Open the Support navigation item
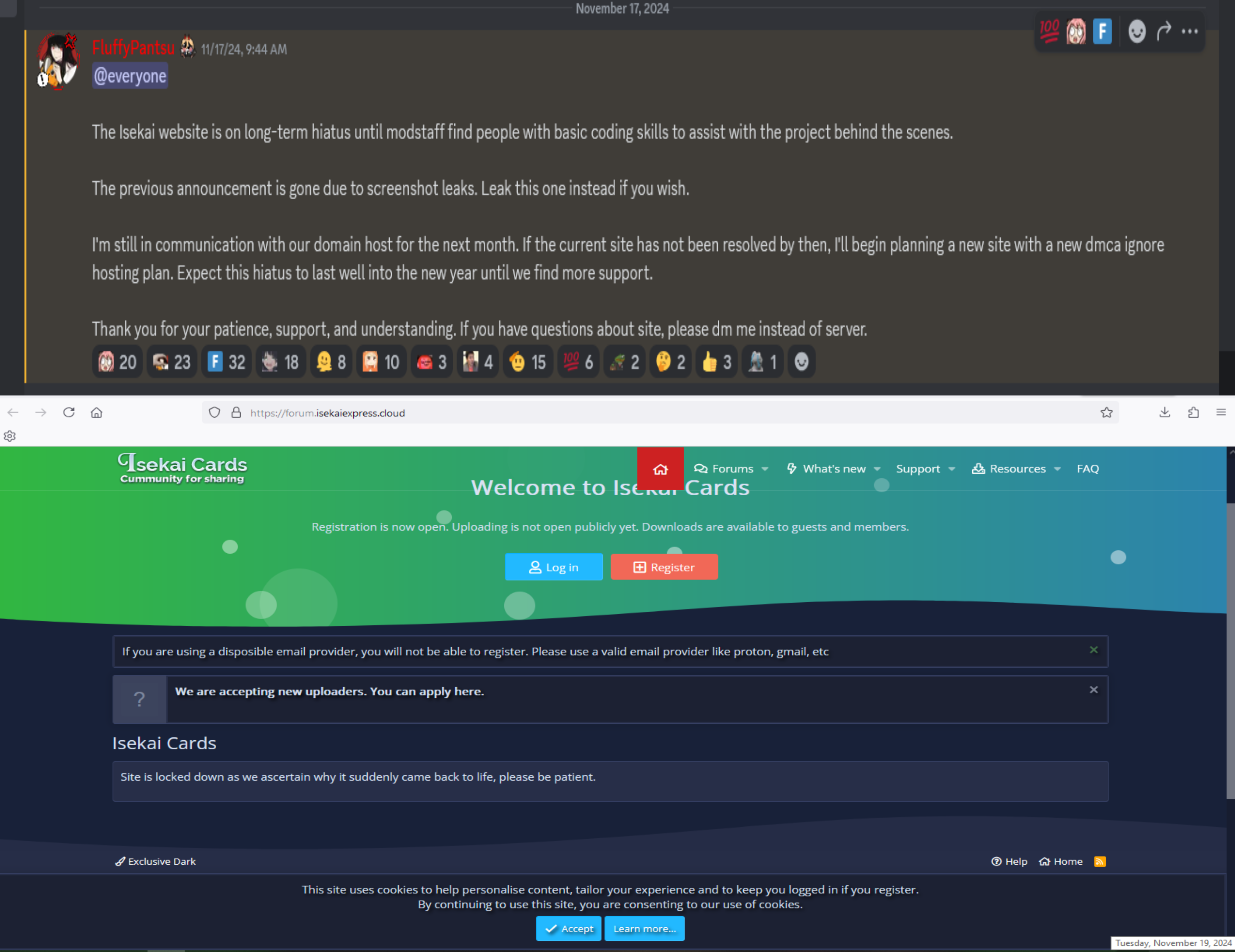The height and width of the screenshot is (952, 1235). point(918,469)
